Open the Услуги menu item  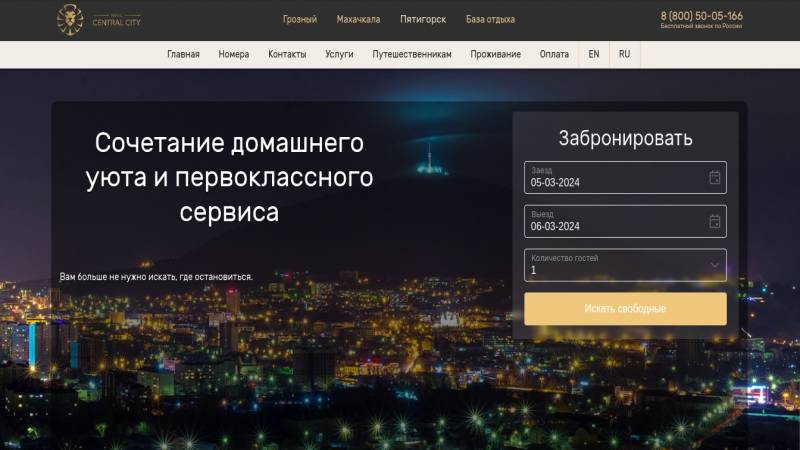tap(339, 54)
